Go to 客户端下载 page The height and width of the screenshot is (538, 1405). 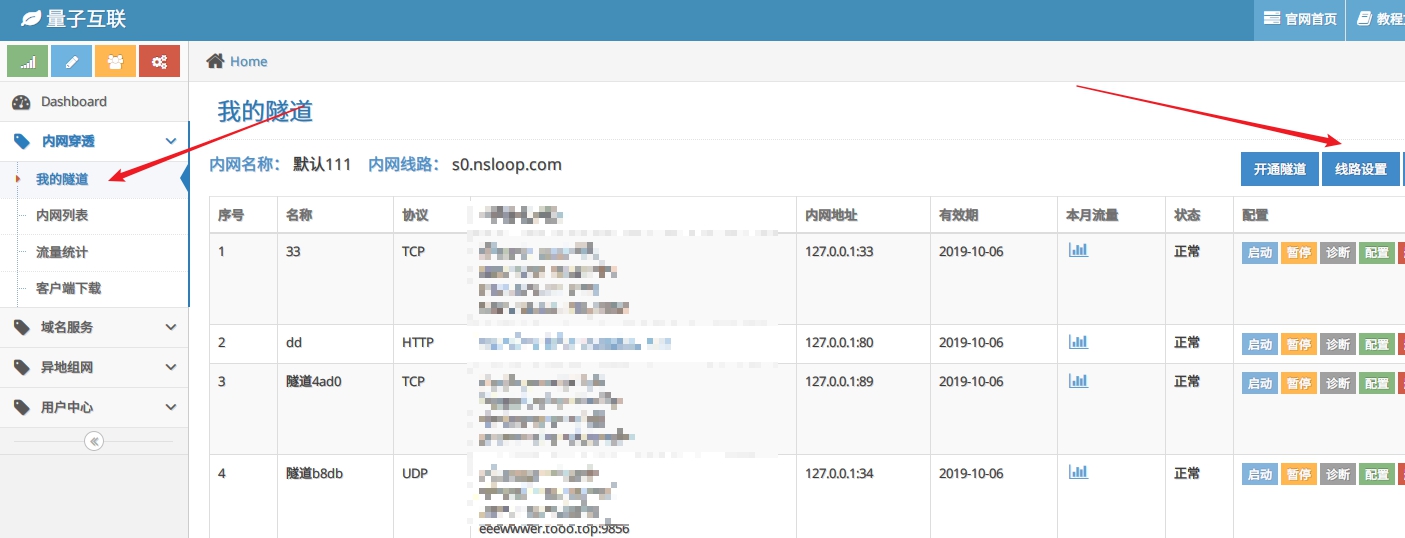(x=68, y=288)
